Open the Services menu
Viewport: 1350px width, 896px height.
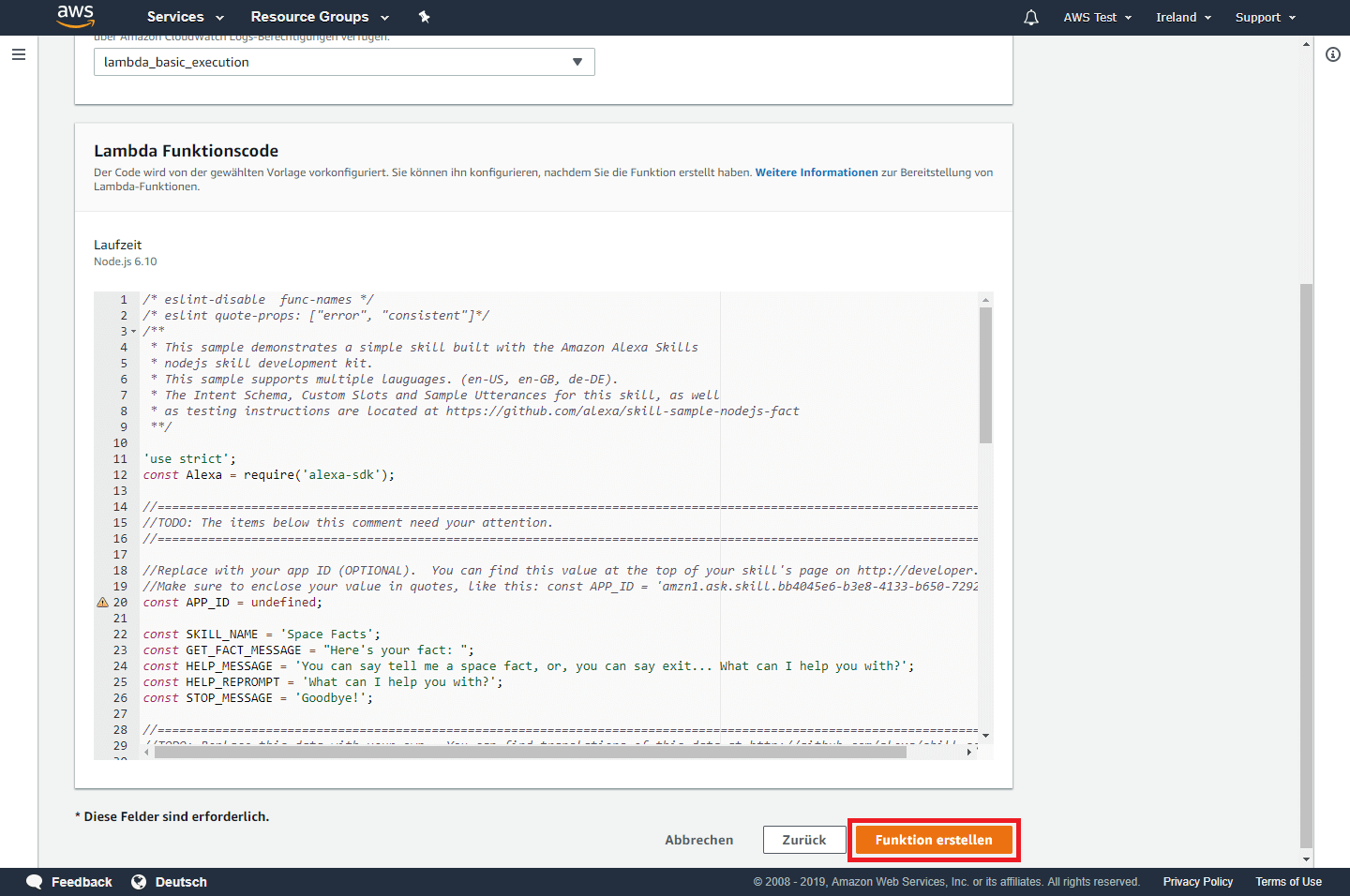tap(186, 17)
